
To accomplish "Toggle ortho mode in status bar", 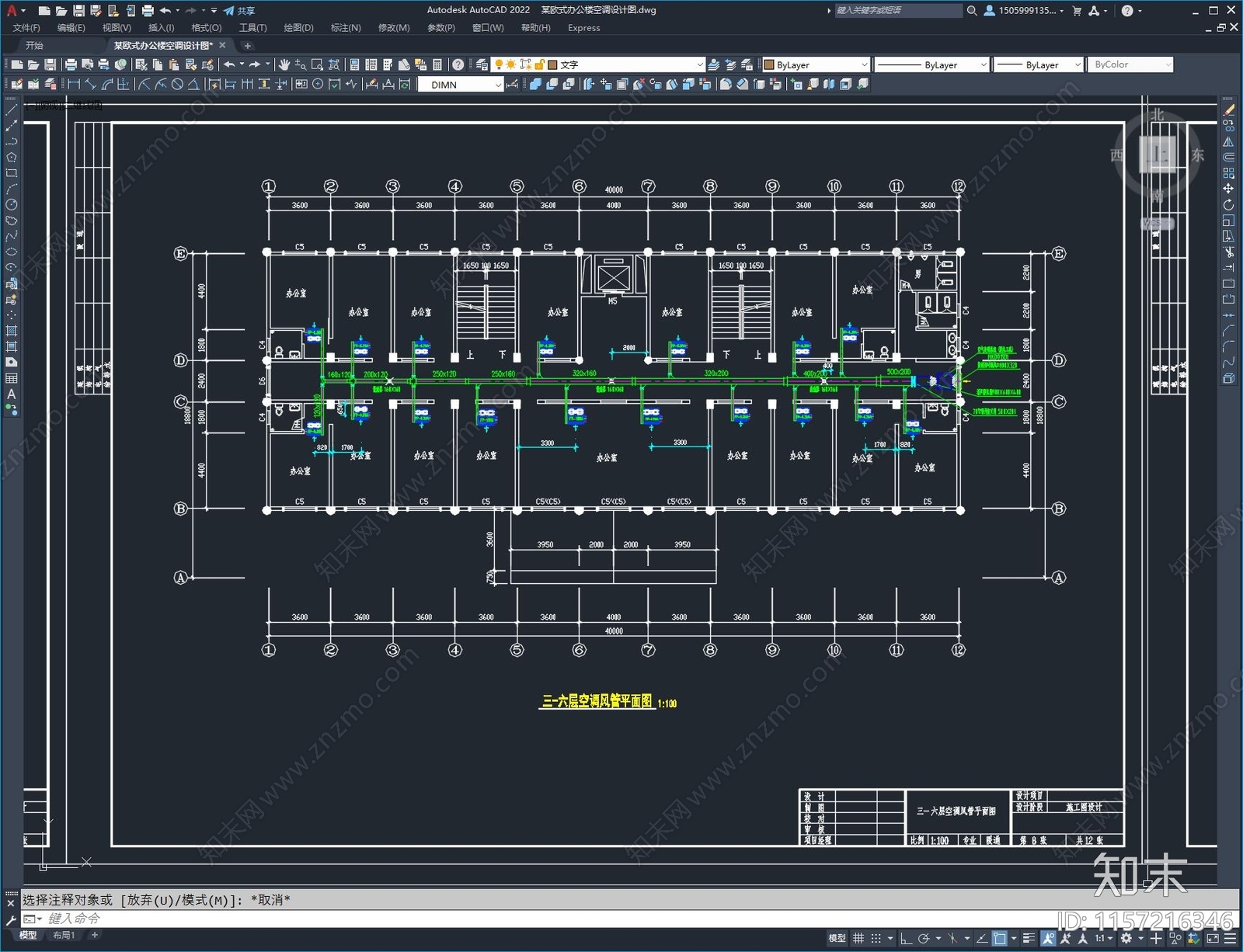I will (906, 938).
